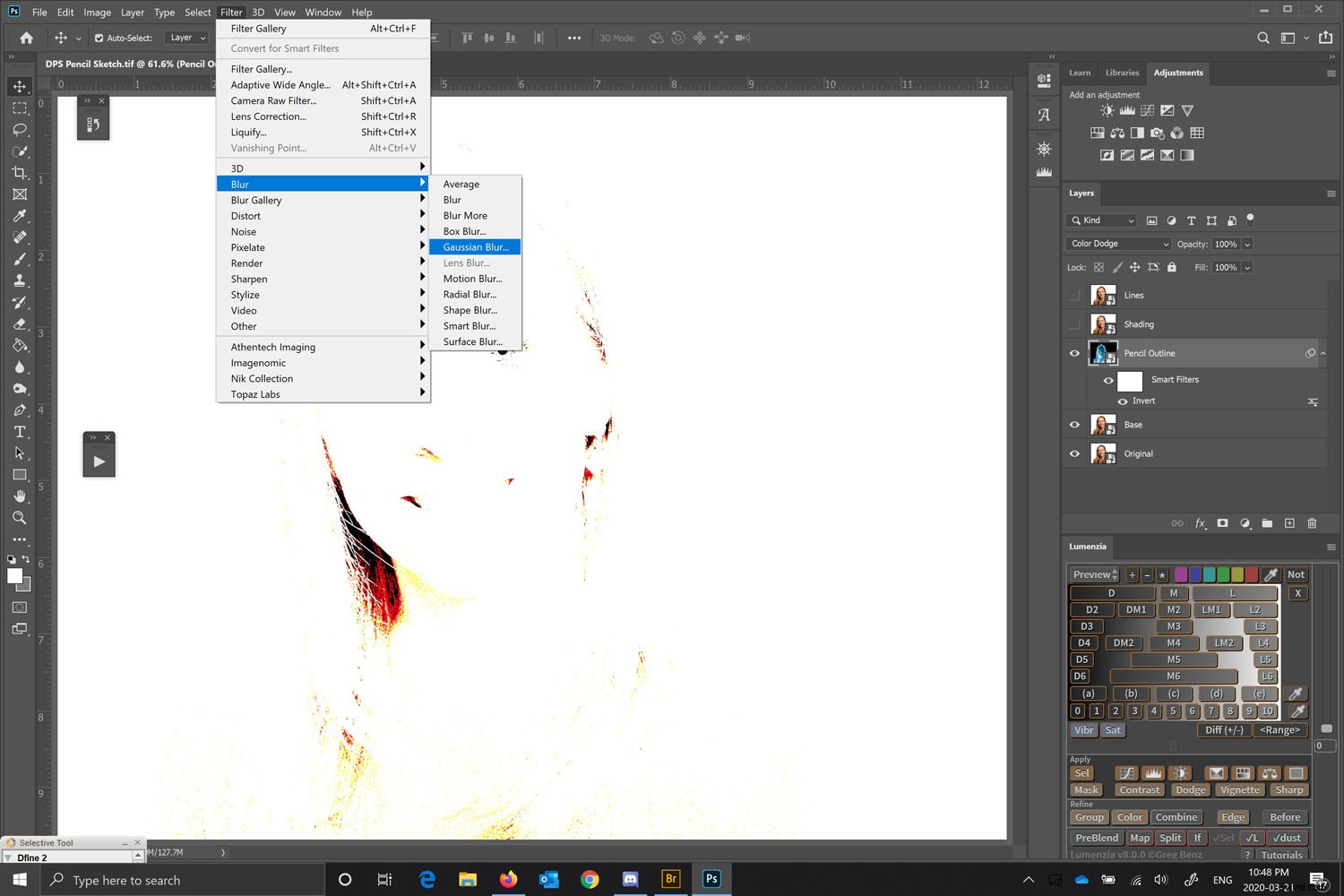1344x896 pixels.
Task: Hide the Pencil Outline layer
Action: 1074,353
